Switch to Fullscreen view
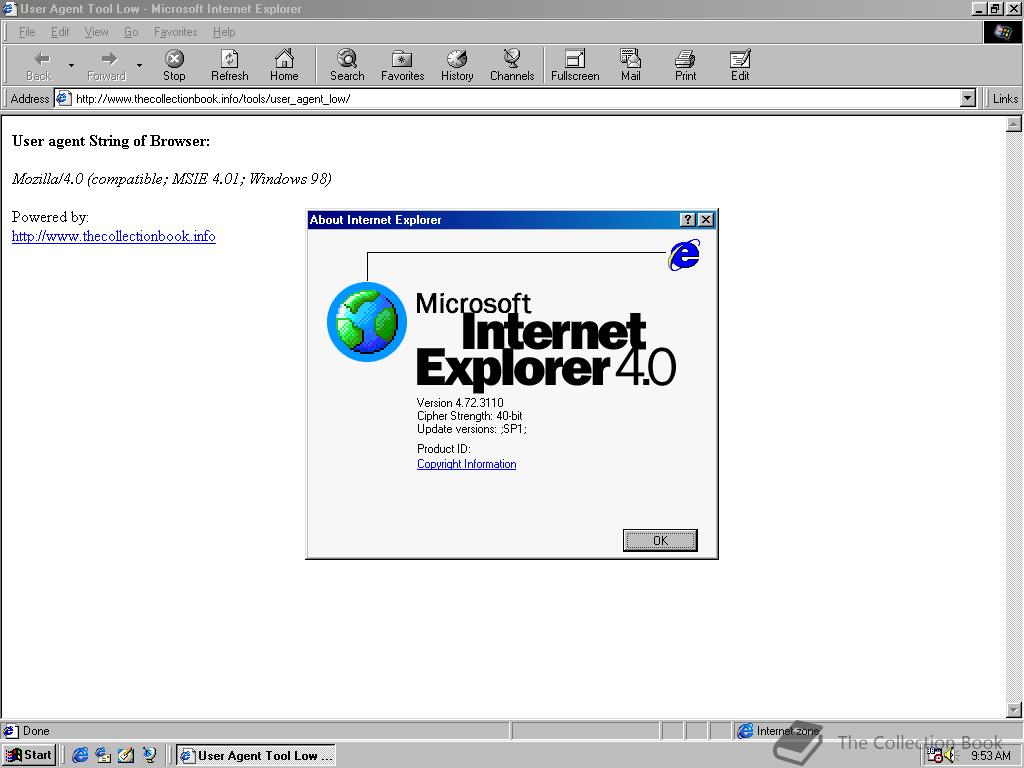The height and width of the screenshot is (768, 1024). click(x=575, y=65)
